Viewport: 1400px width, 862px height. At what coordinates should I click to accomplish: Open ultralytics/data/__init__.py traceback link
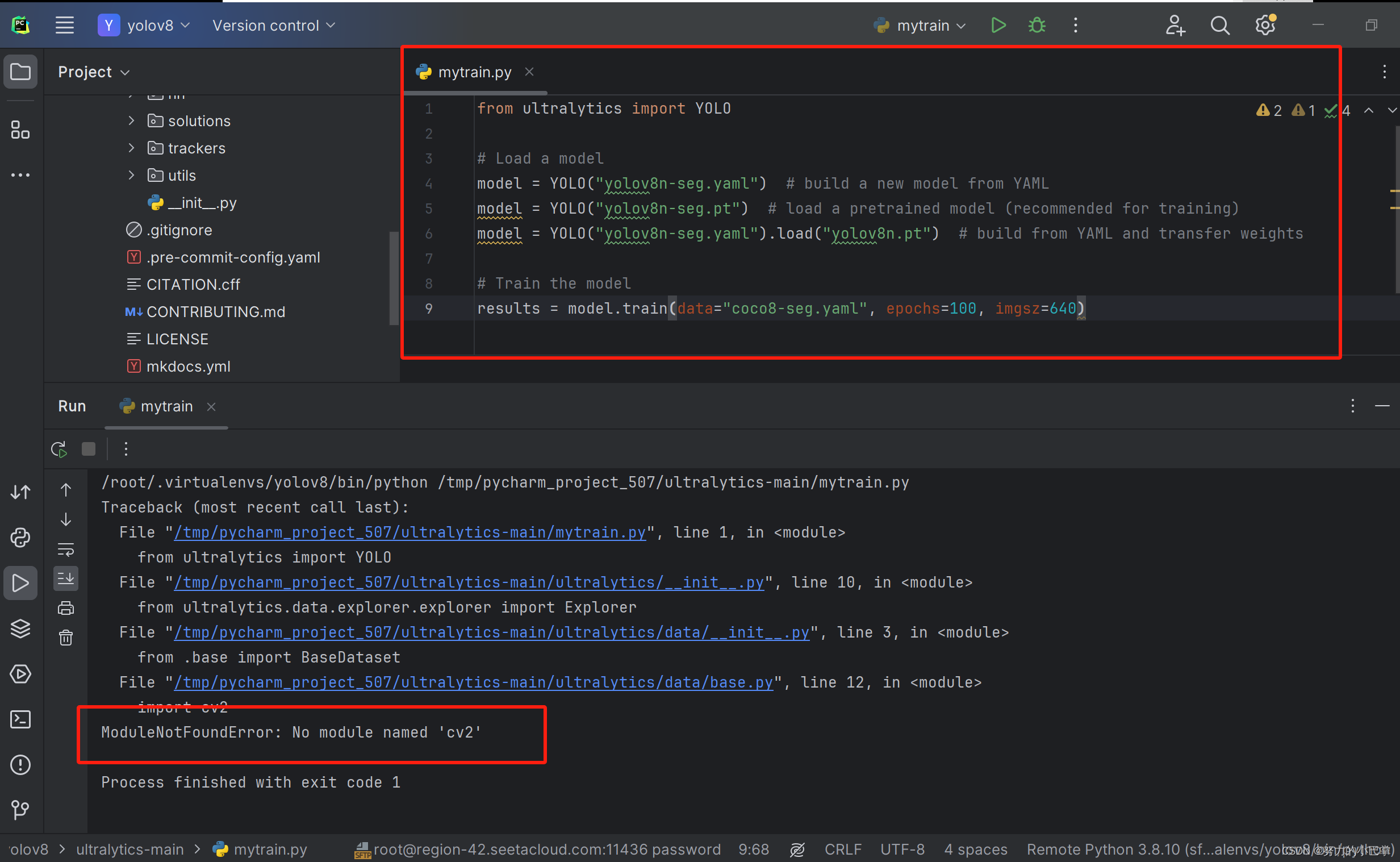491,632
